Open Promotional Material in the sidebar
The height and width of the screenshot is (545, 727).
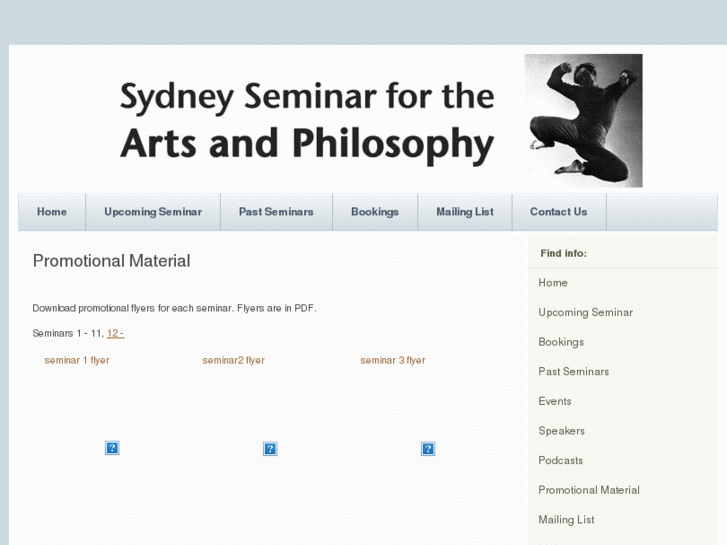[x=589, y=490]
